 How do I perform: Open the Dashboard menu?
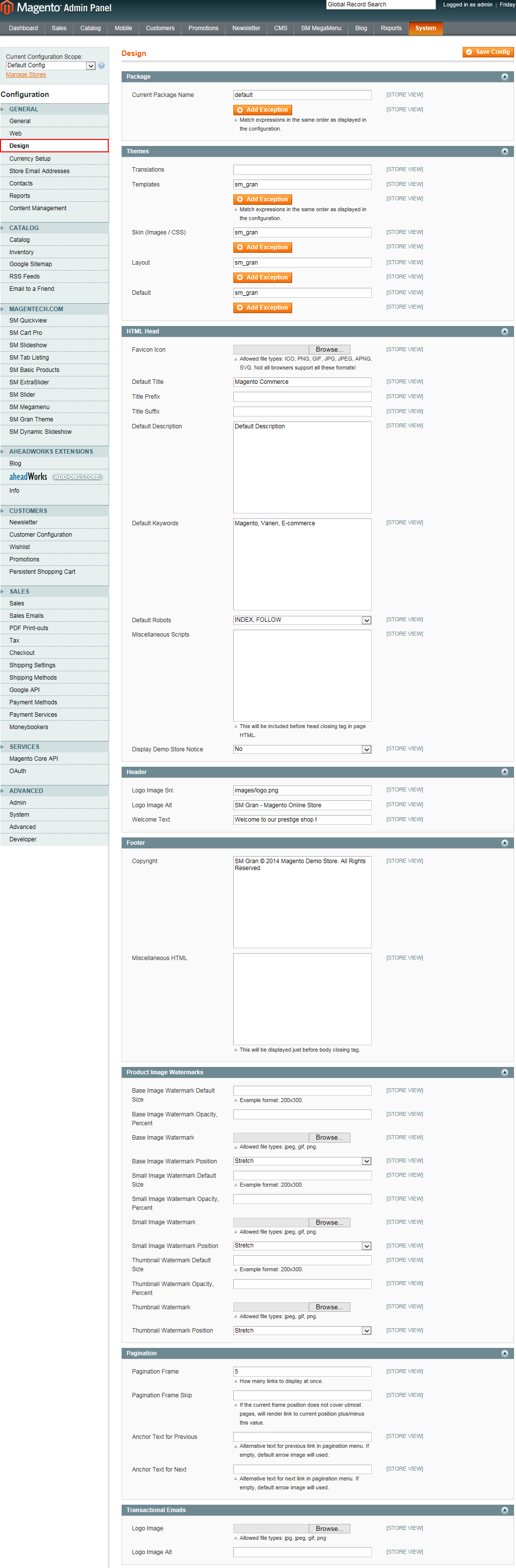23,29
